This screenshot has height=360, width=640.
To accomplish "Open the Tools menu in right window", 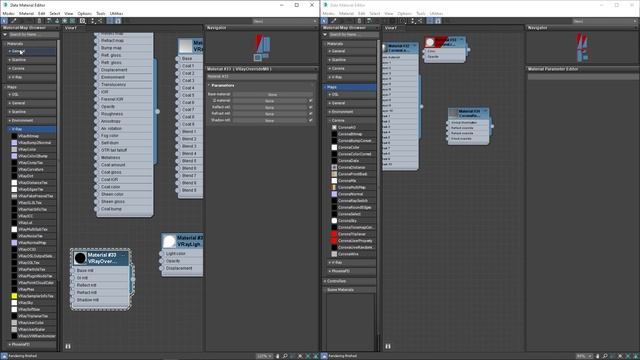I will click(421, 13).
